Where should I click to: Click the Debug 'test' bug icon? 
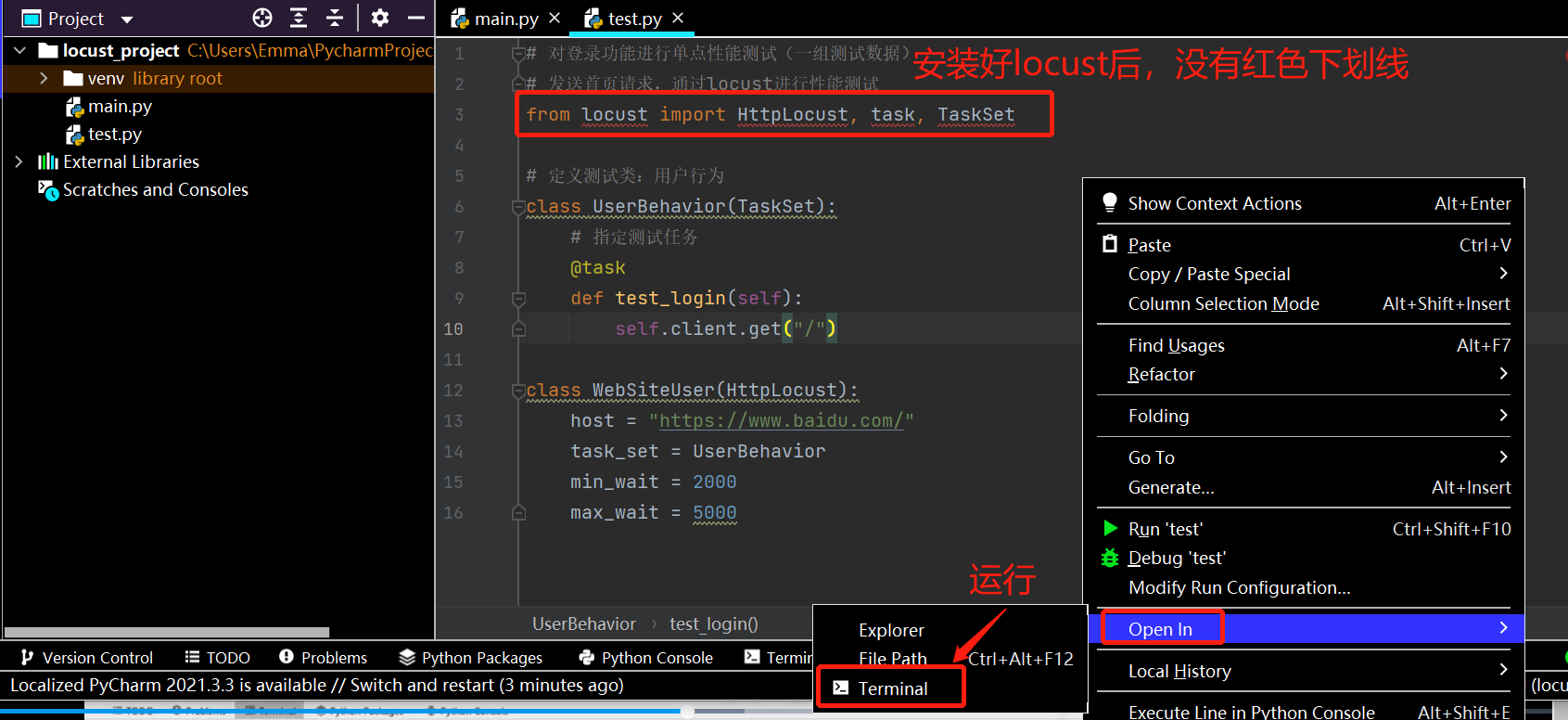pyautogui.click(x=1110, y=558)
